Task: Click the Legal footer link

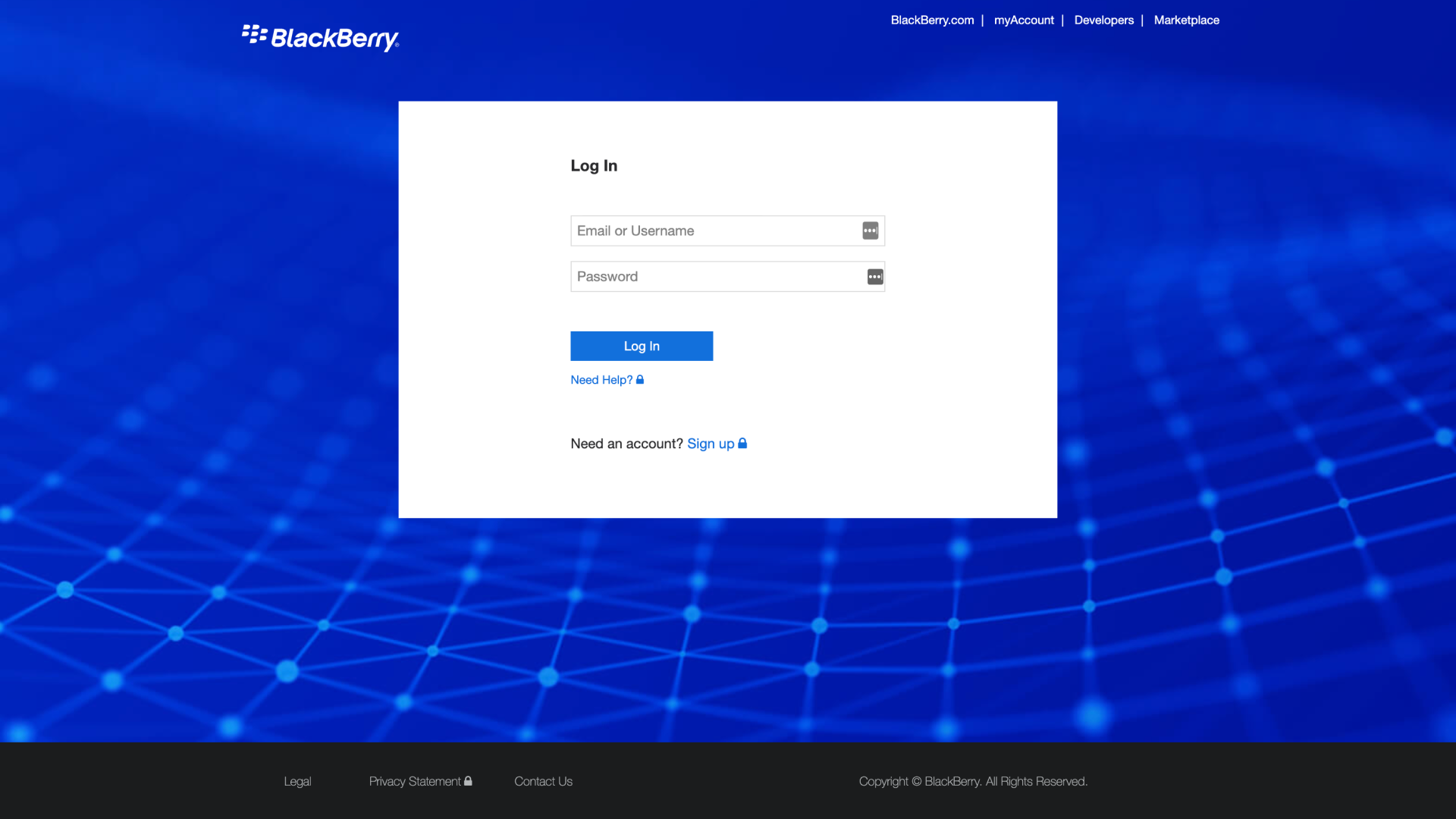Action: click(x=297, y=781)
